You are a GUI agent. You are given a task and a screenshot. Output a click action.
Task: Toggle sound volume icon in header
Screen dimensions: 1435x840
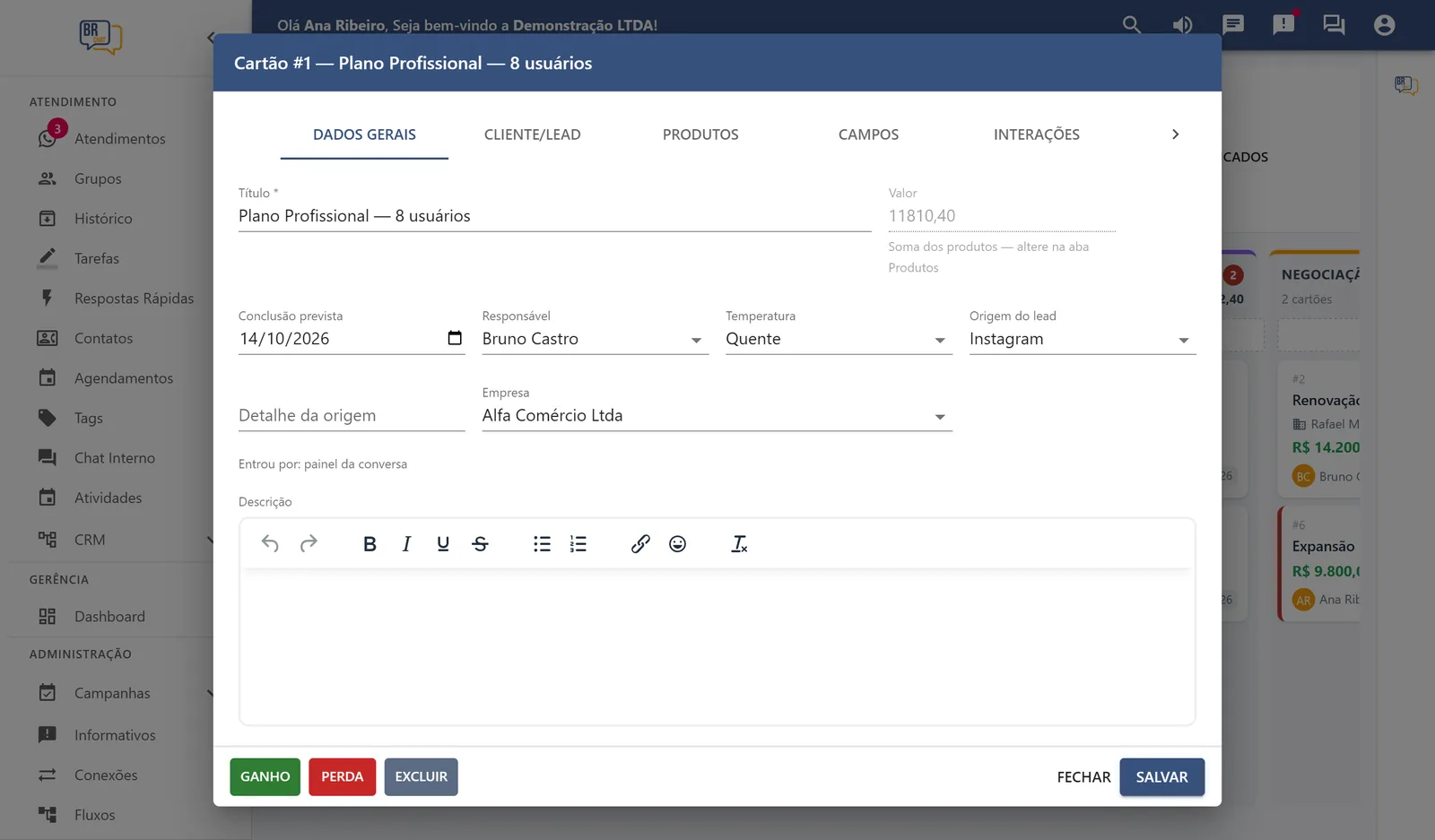pyautogui.click(x=1182, y=25)
